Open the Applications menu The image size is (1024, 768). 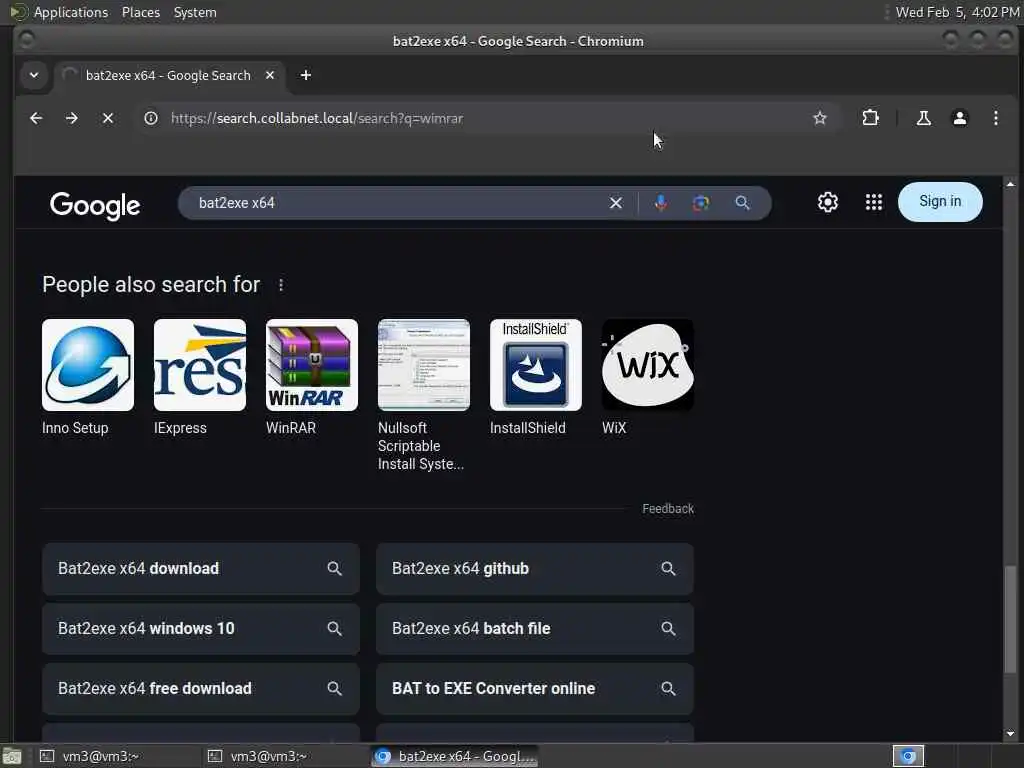pos(60,12)
